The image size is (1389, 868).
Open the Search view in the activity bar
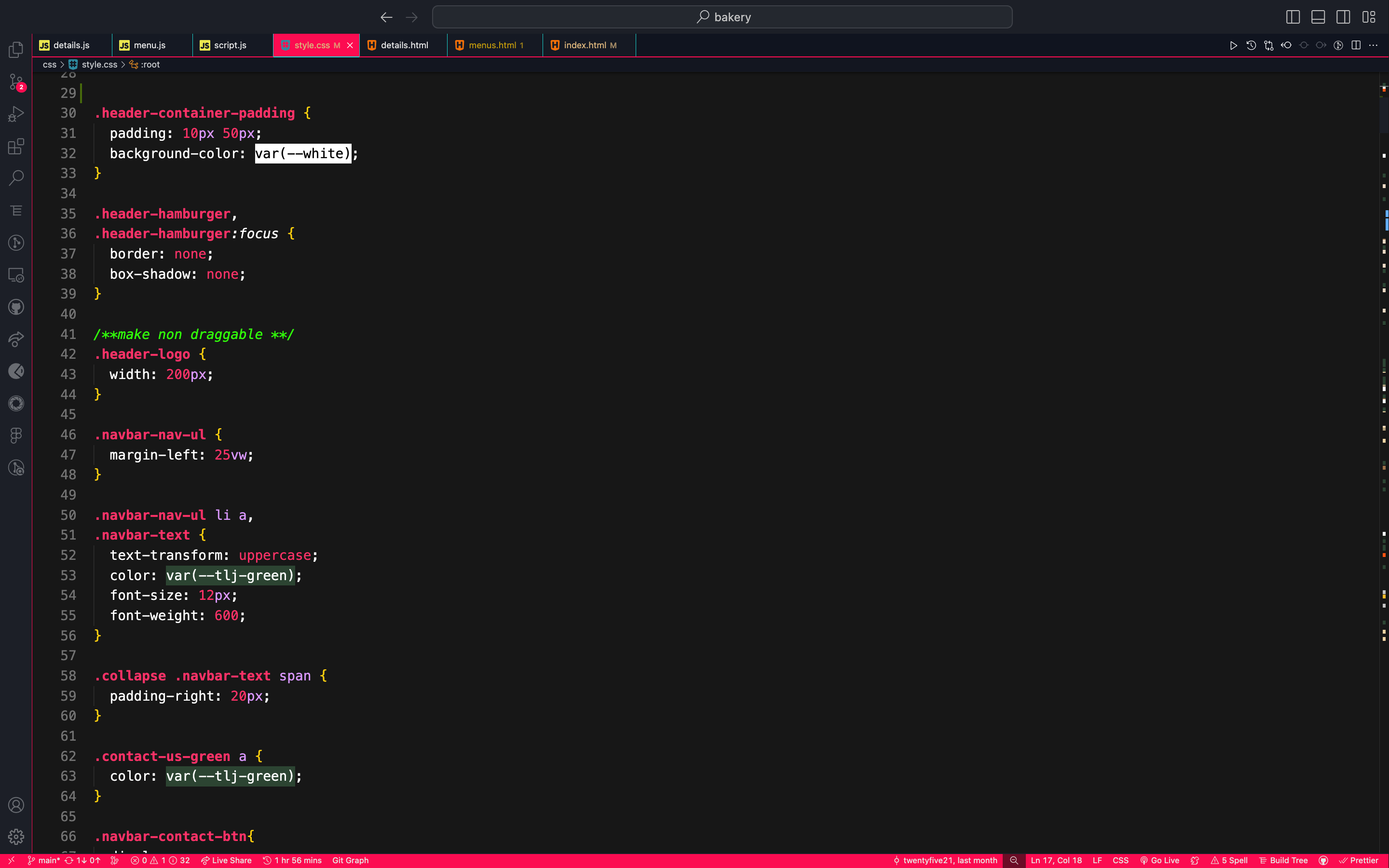point(16,178)
